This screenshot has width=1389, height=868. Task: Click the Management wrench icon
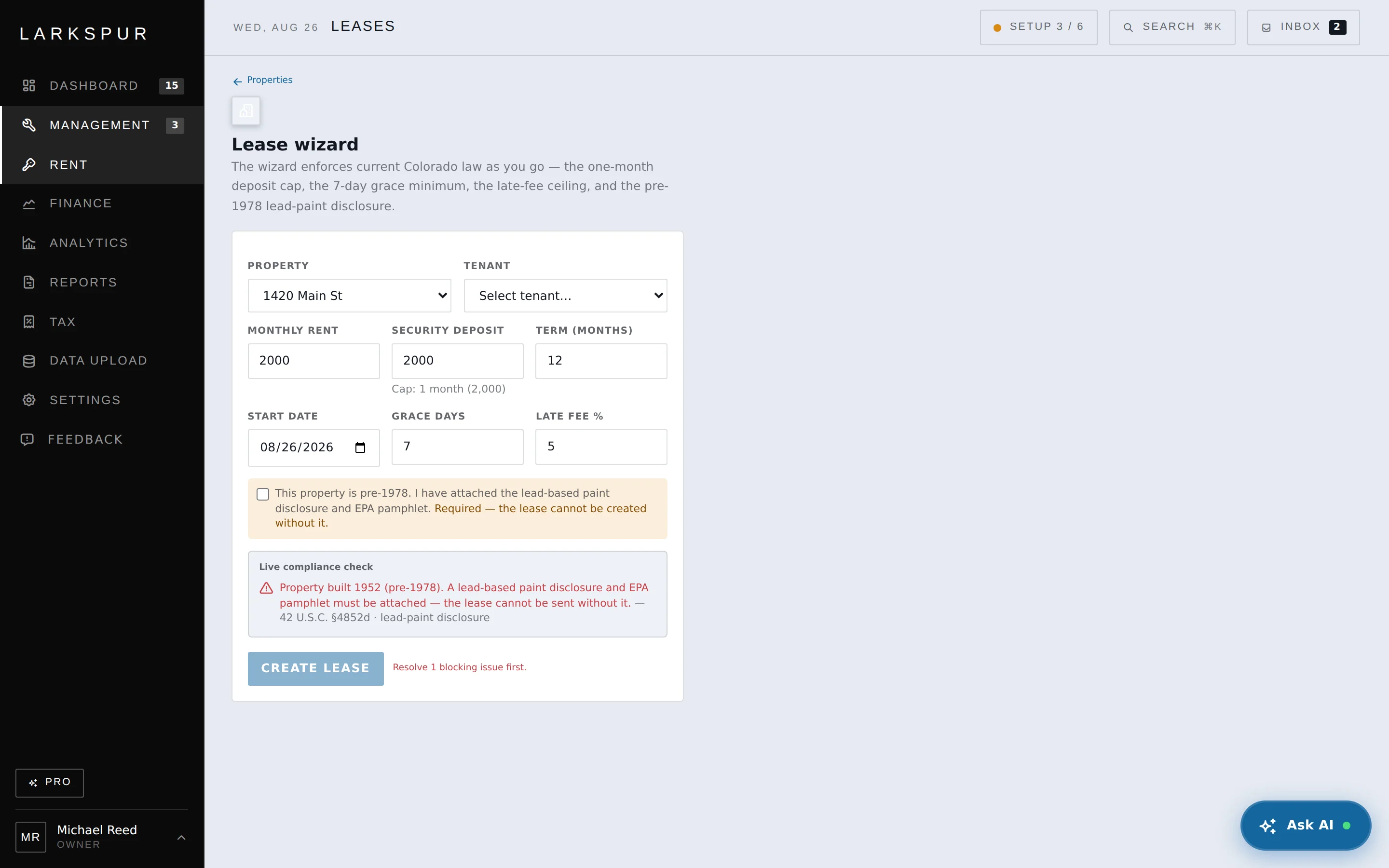29,125
